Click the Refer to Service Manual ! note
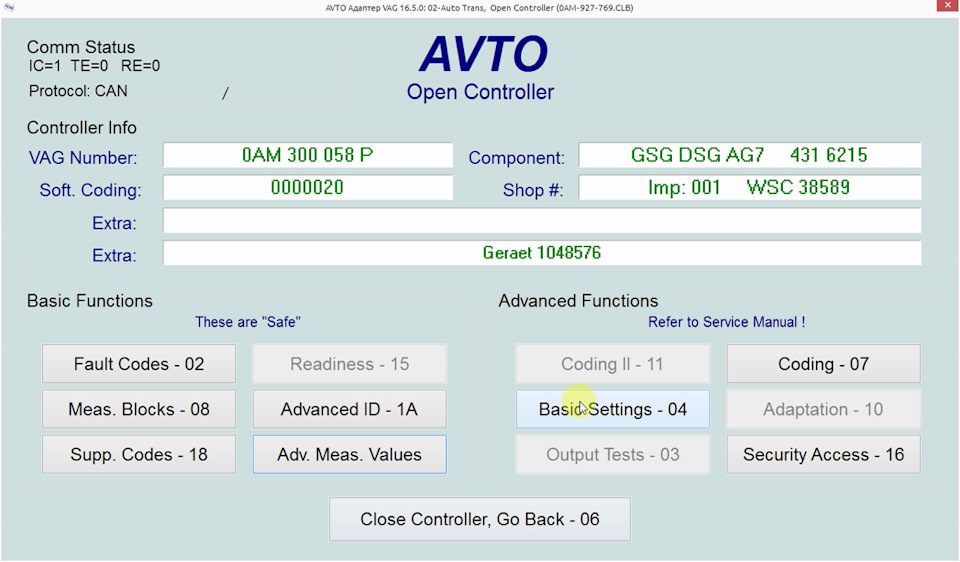This screenshot has height=562, width=960. tap(726, 322)
